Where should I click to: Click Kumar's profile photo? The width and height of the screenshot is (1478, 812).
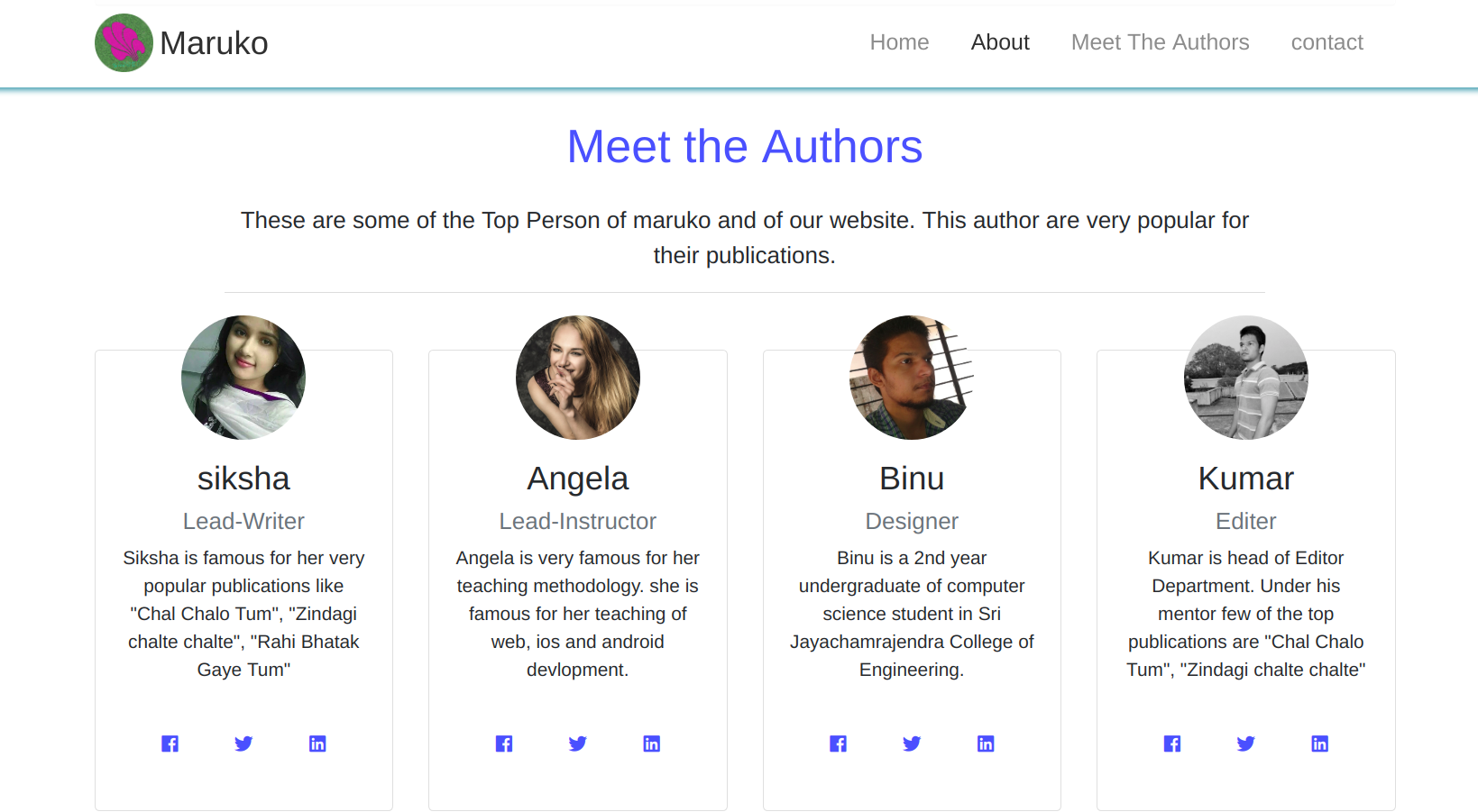[1246, 378]
